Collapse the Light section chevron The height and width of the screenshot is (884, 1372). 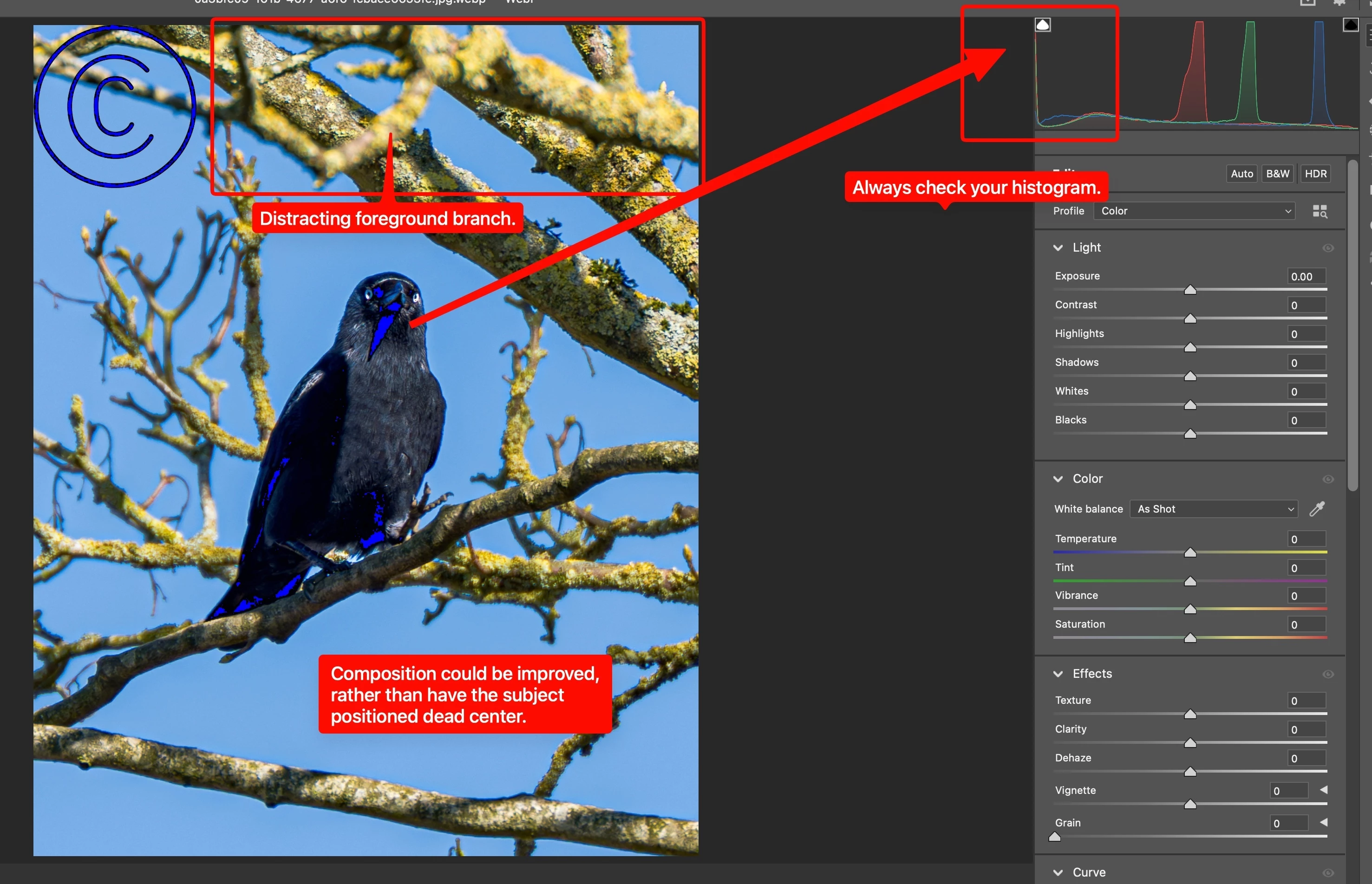point(1058,248)
